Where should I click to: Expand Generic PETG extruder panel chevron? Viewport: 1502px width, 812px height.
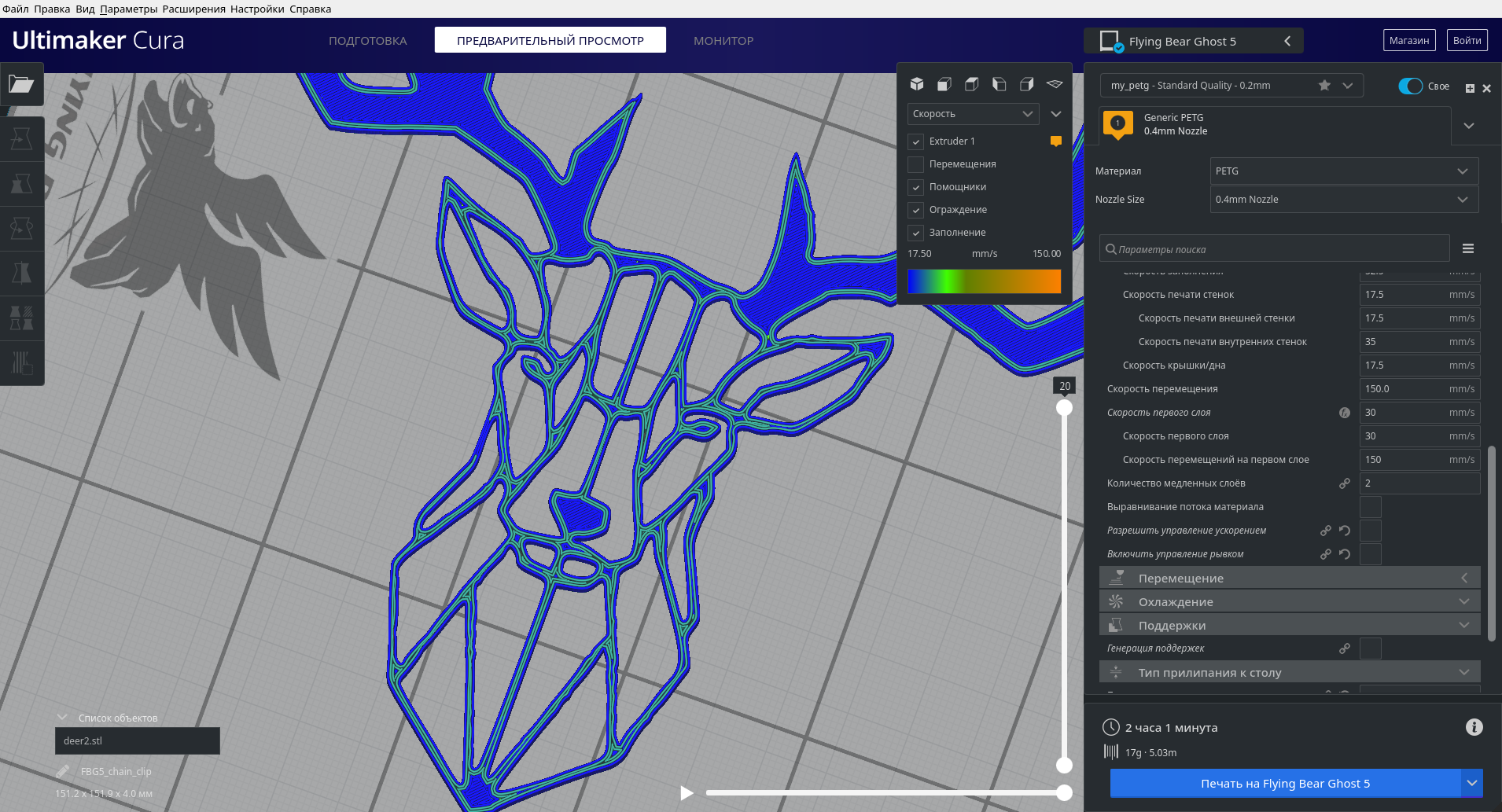click(x=1468, y=126)
